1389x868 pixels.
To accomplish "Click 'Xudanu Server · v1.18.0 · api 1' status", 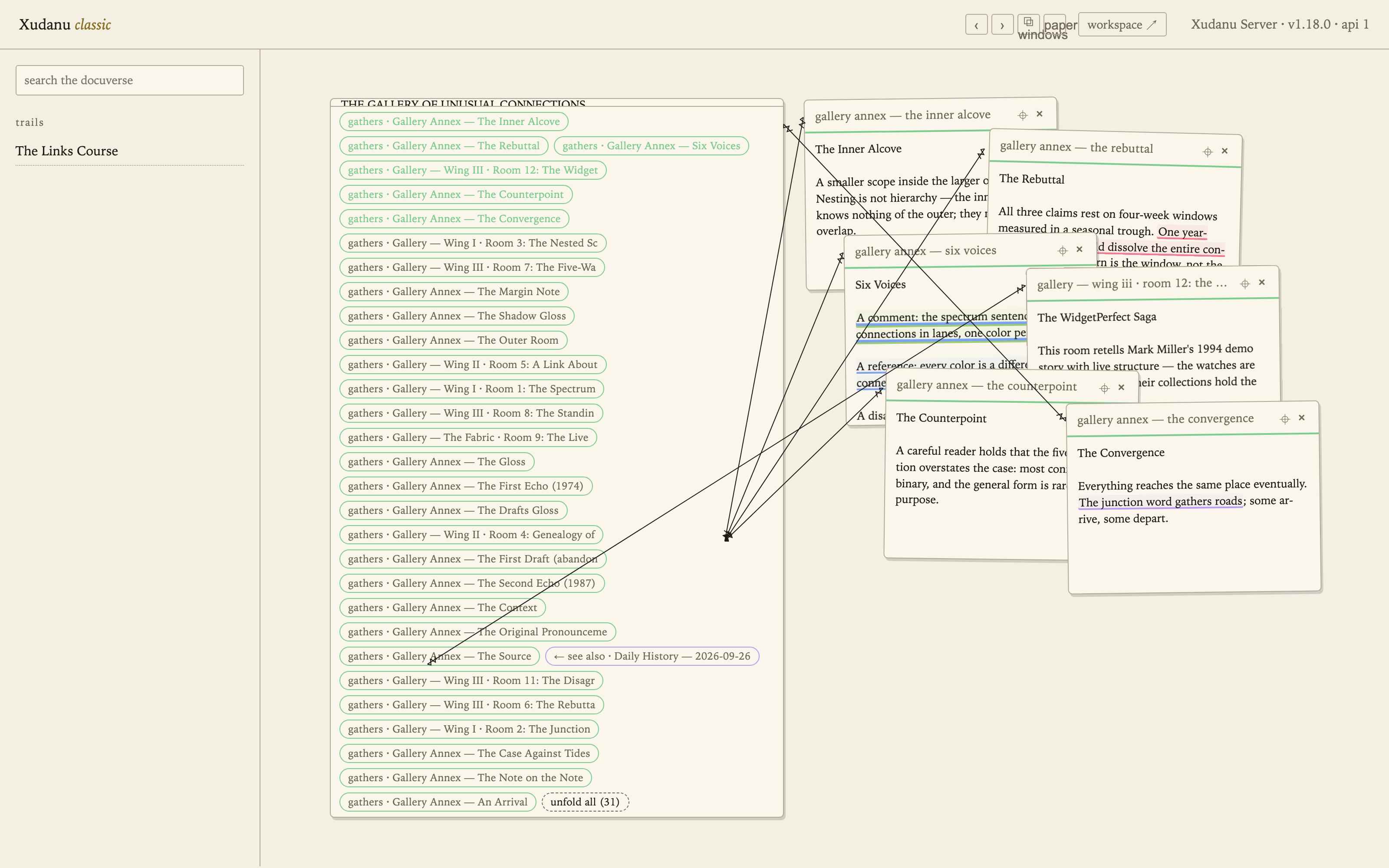I will pyautogui.click(x=1280, y=24).
